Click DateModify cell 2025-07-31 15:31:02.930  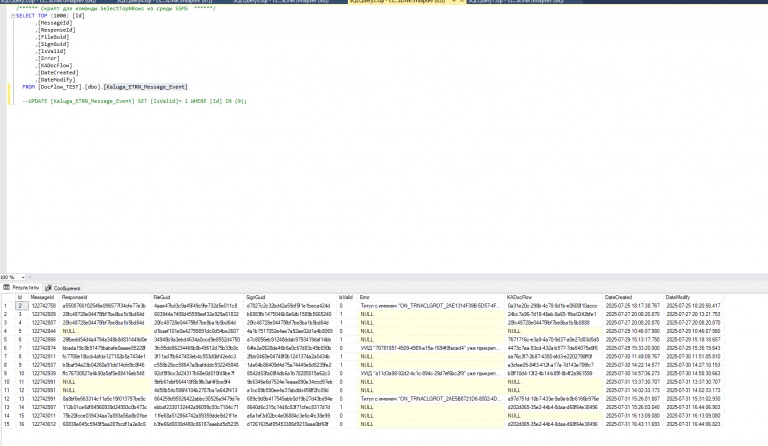tap(694, 399)
